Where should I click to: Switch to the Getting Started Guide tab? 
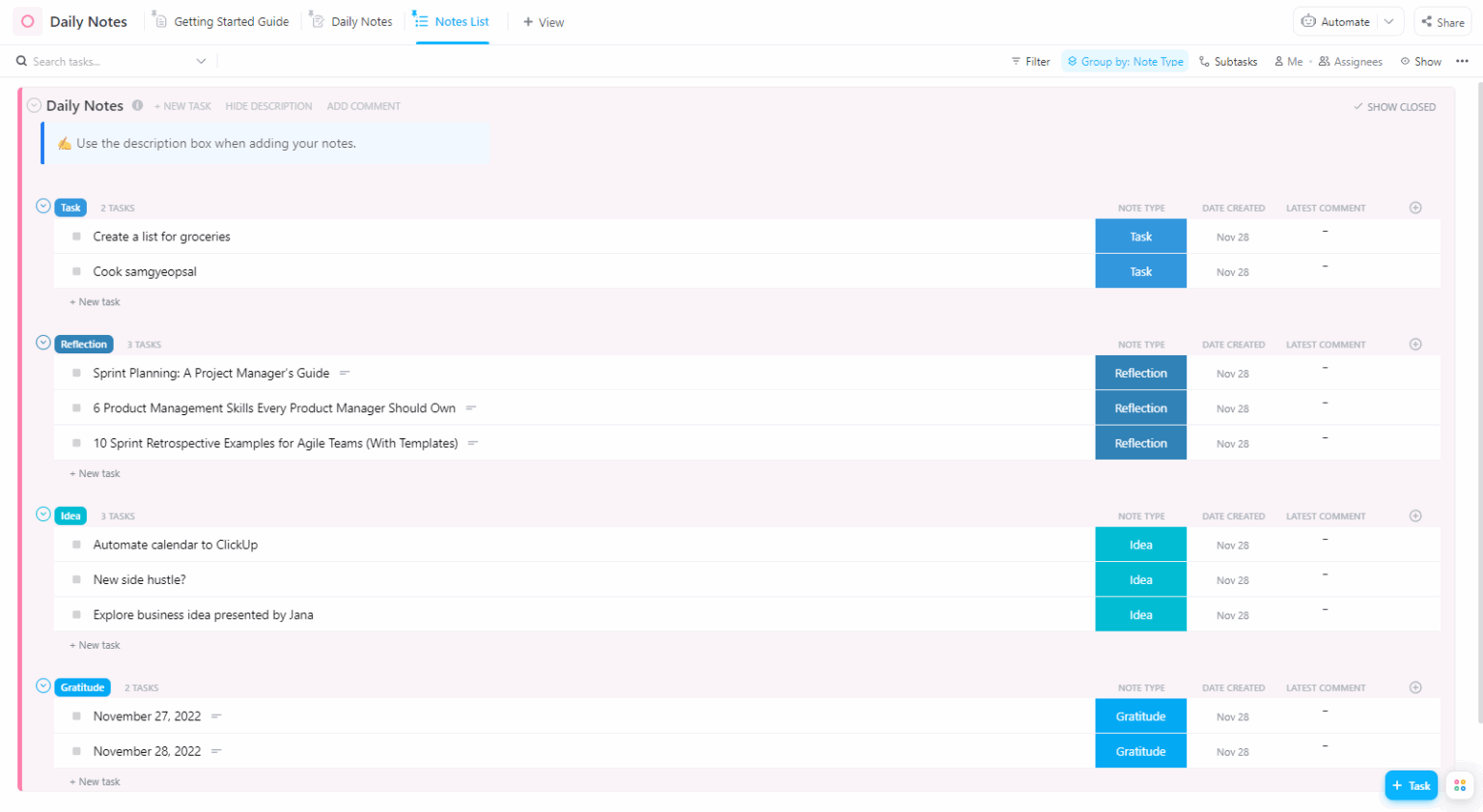230,20
